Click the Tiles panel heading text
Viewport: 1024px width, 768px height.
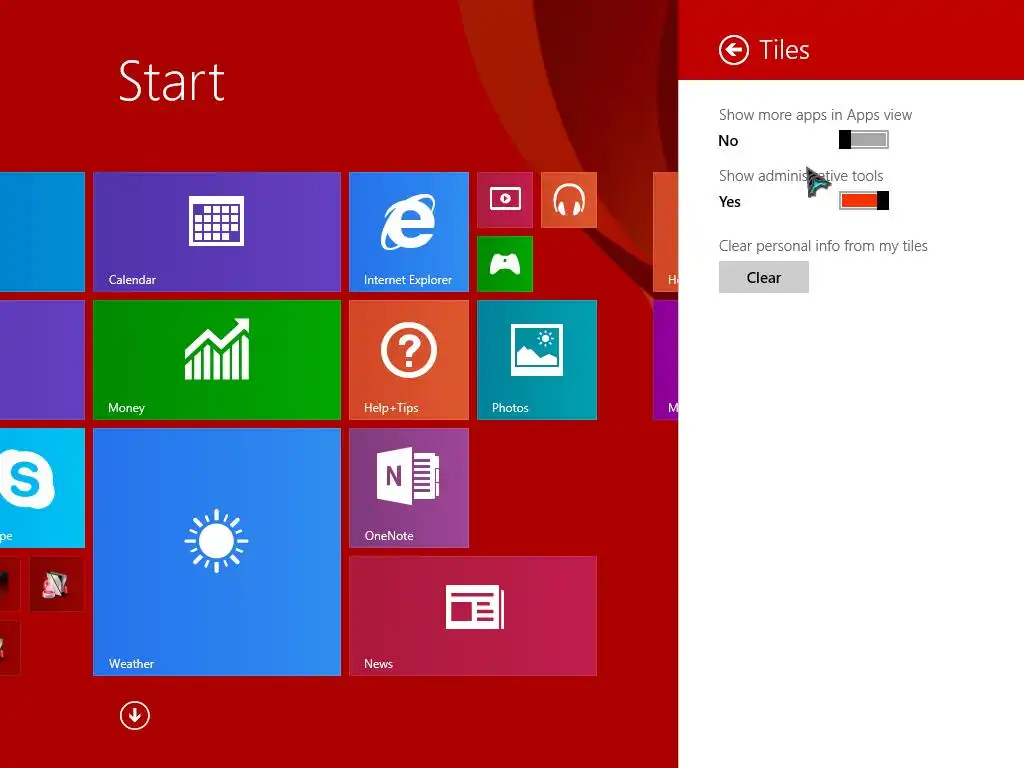coord(784,50)
